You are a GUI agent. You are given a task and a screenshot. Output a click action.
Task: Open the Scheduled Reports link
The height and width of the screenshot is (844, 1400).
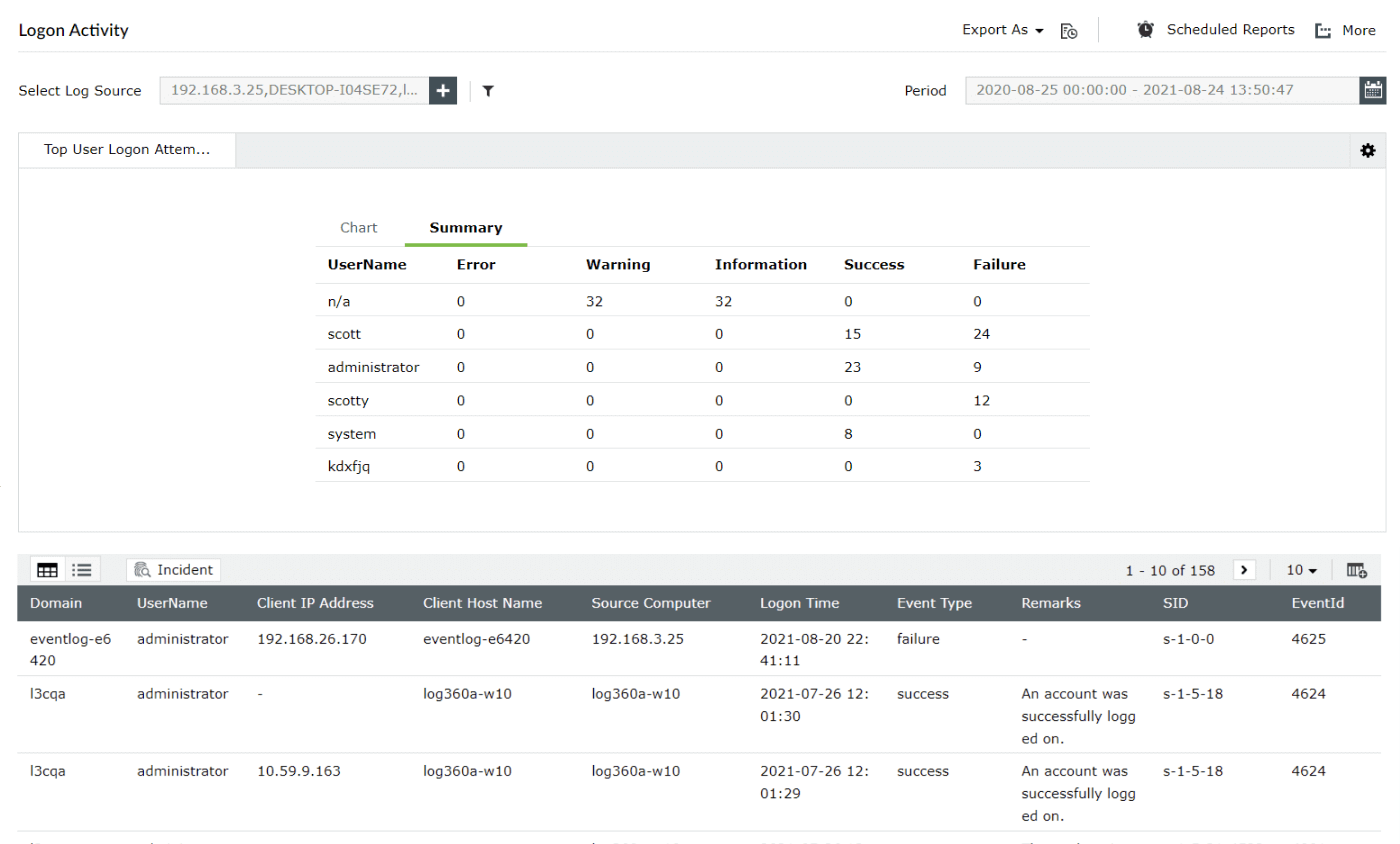coord(1230,30)
